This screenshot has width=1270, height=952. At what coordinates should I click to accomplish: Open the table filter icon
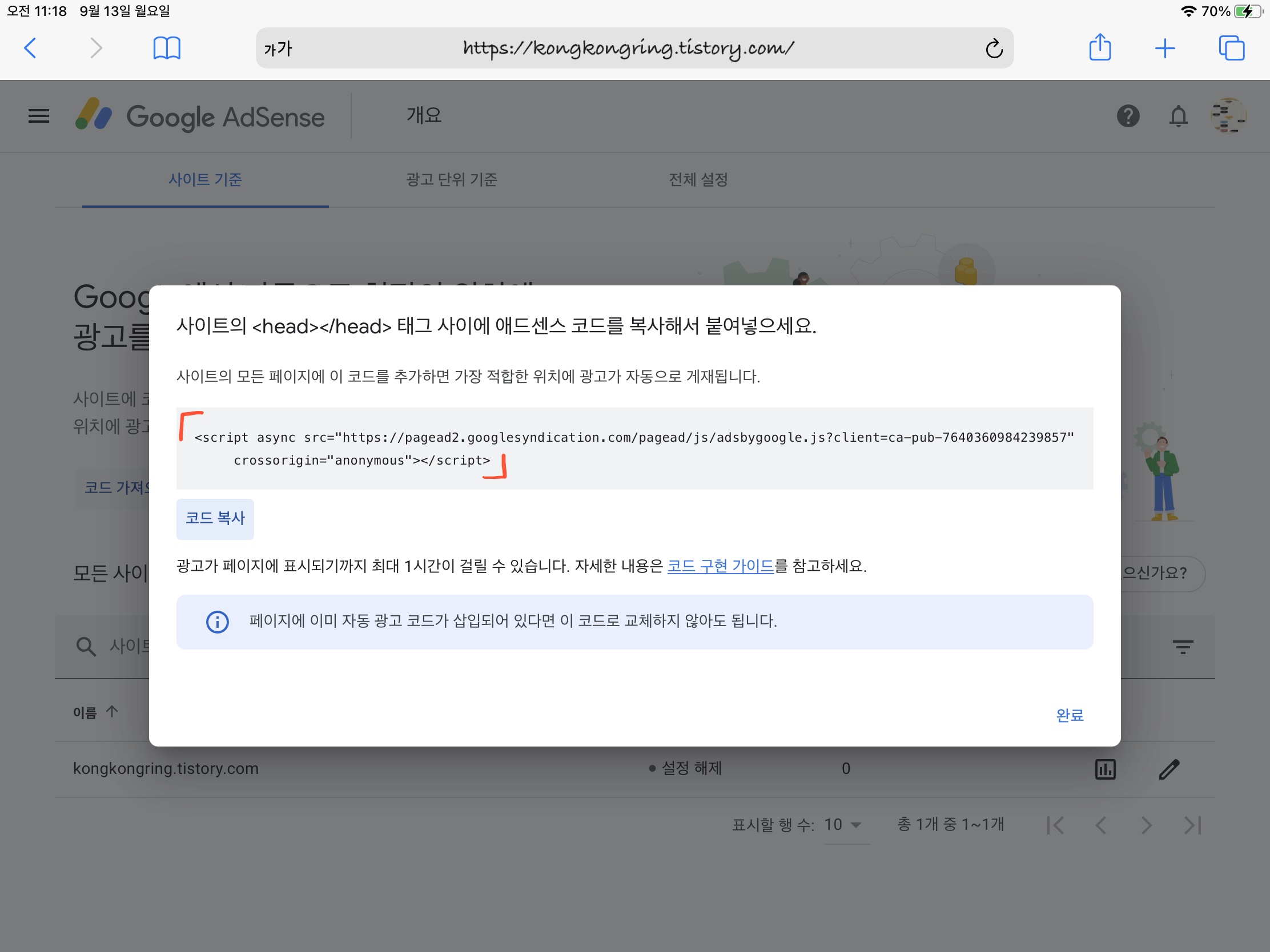click(x=1182, y=647)
